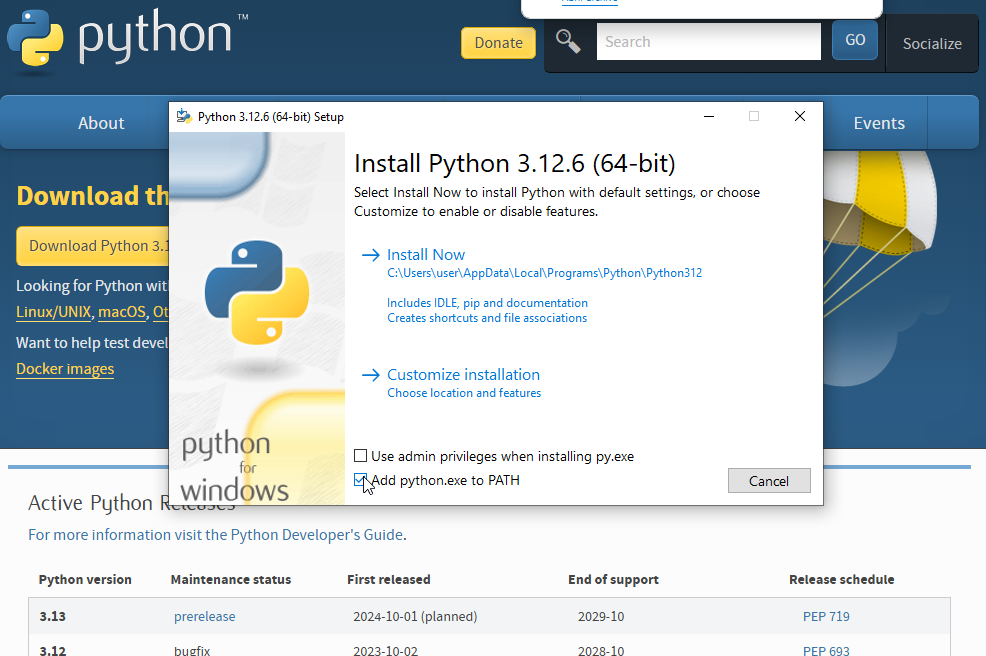
Task: Click the Download Python button on webpage
Action: 93,246
